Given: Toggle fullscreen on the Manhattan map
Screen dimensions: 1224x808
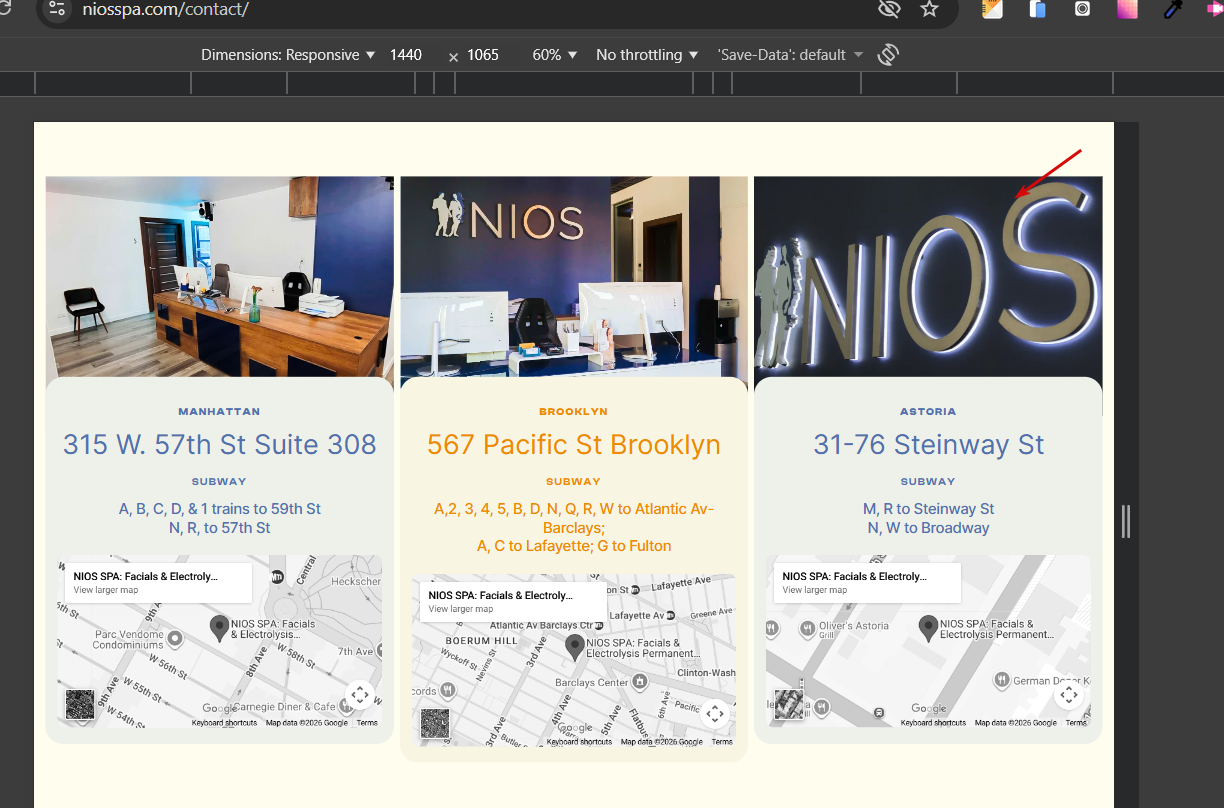Looking at the screenshot, I should 360,695.
